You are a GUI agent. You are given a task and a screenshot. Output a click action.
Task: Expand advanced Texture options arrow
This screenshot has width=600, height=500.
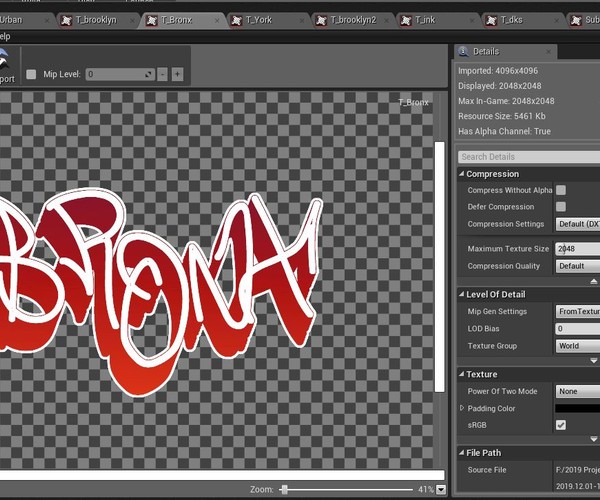pyautogui.click(x=593, y=439)
